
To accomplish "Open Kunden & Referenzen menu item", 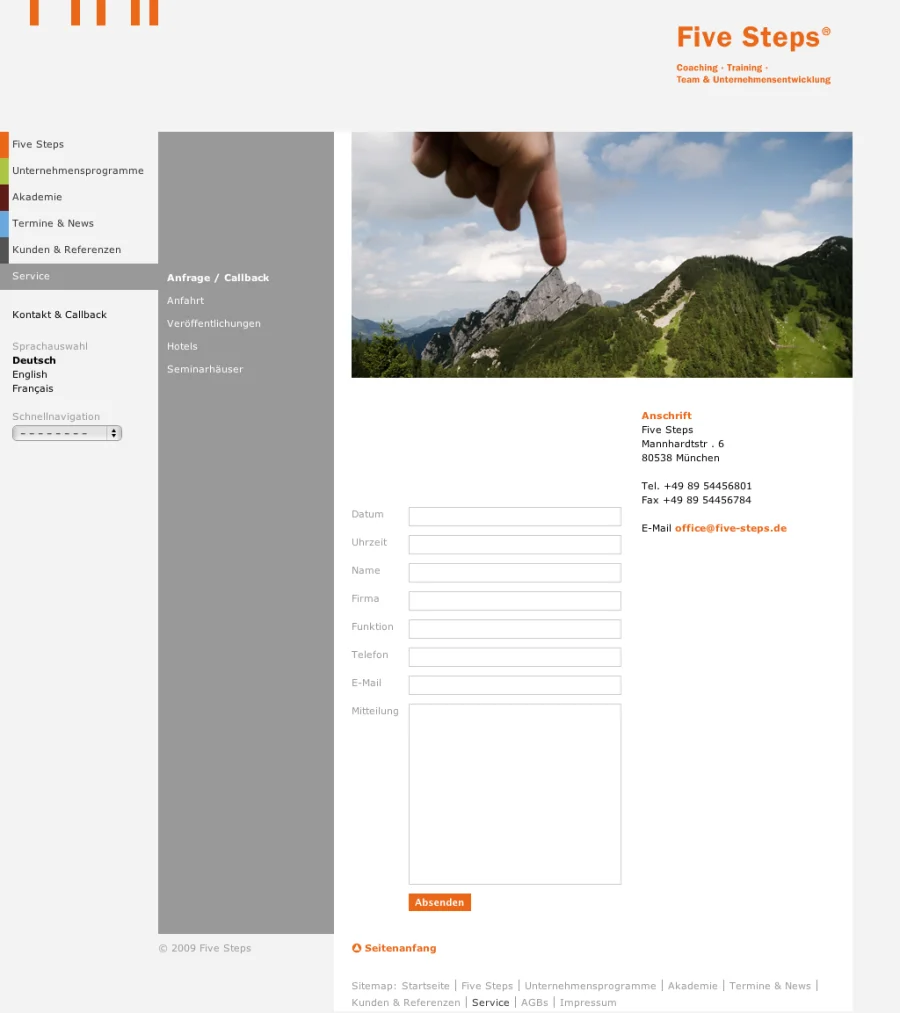I will tap(66, 250).
